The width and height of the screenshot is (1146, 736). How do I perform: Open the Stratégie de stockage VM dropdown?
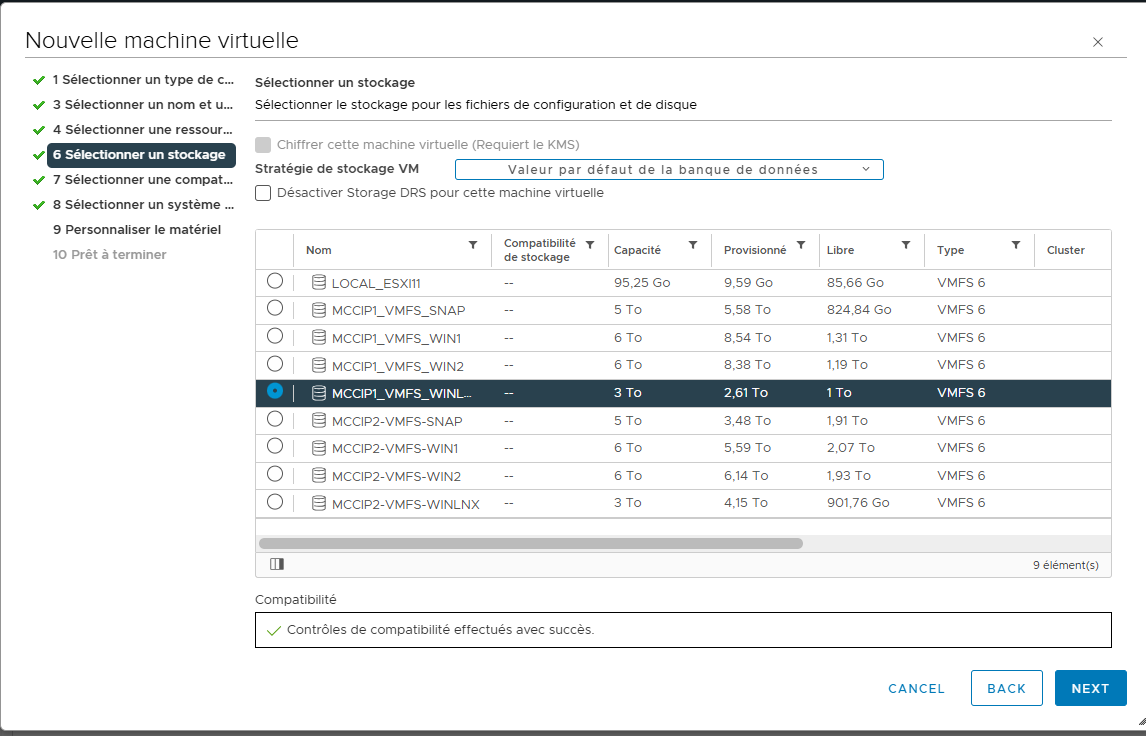[x=669, y=170]
